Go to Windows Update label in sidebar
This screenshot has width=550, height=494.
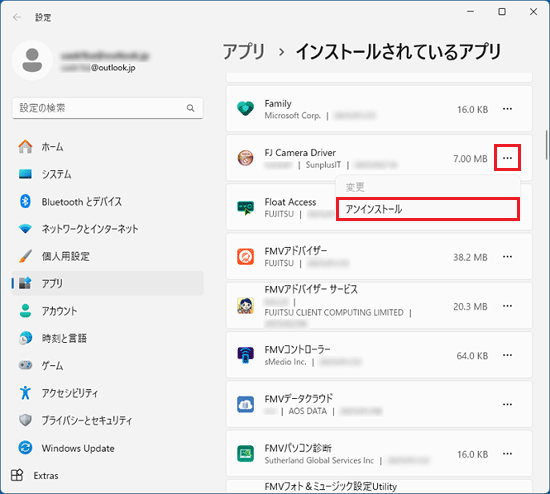click(x=78, y=448)
